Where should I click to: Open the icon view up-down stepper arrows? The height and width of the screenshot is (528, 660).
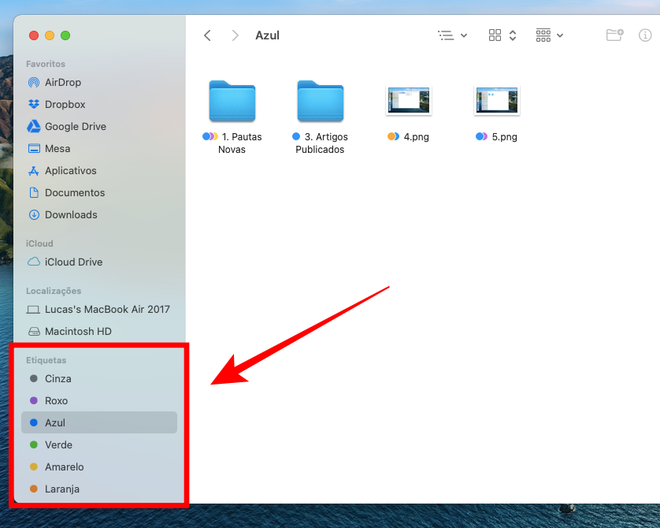coord(513,35)
